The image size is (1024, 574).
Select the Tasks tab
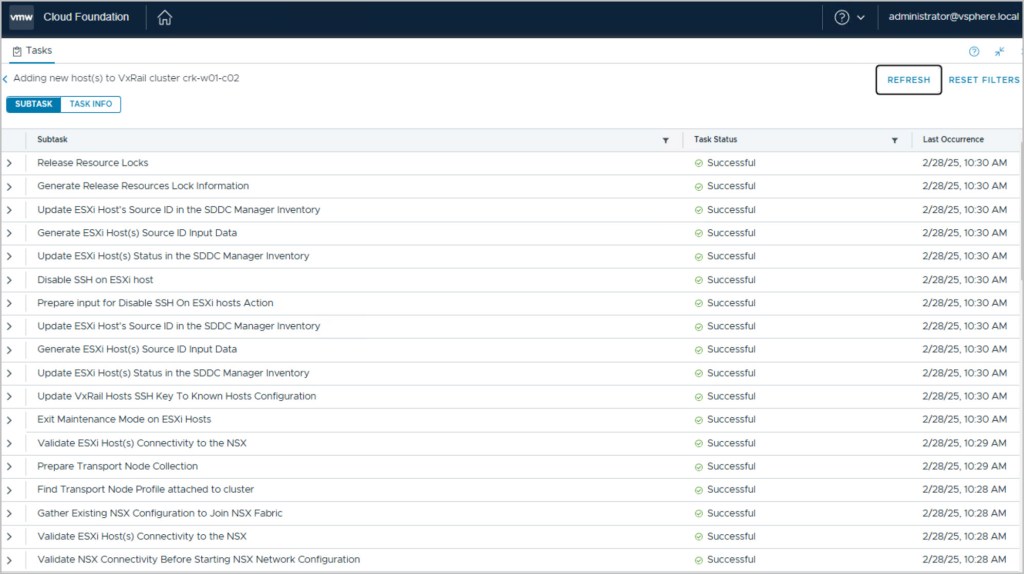[32, 51]
